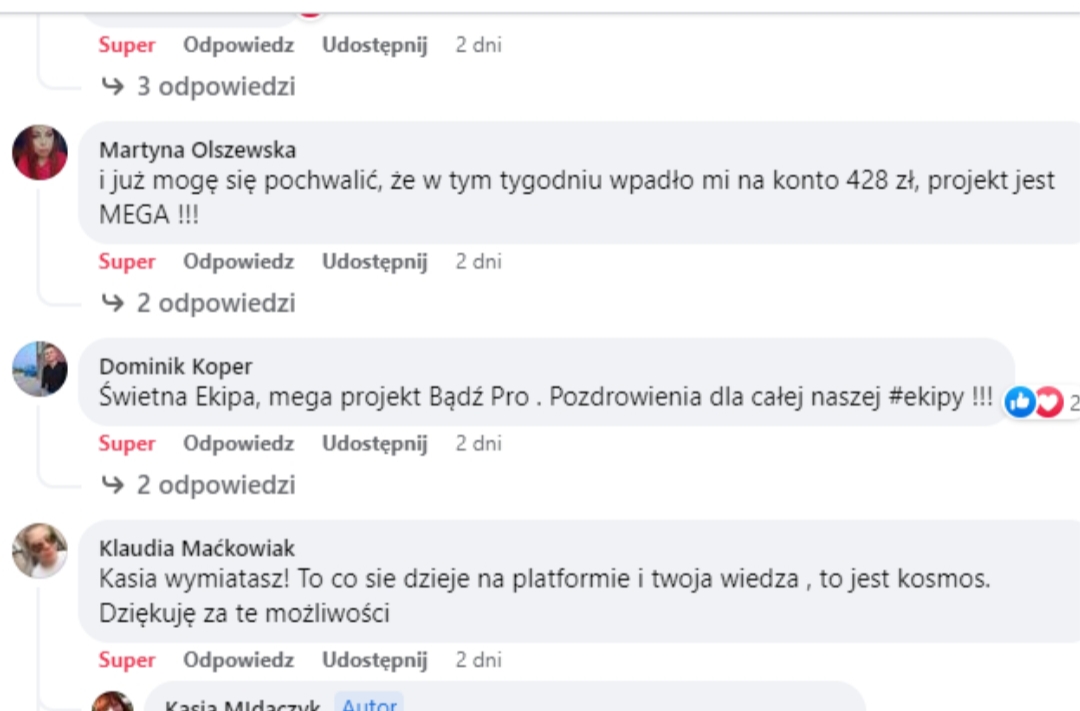Click the 2 dni timestamp under Dominik's comment
This screenshot has height=711, width=1080.
click(478, 443)
